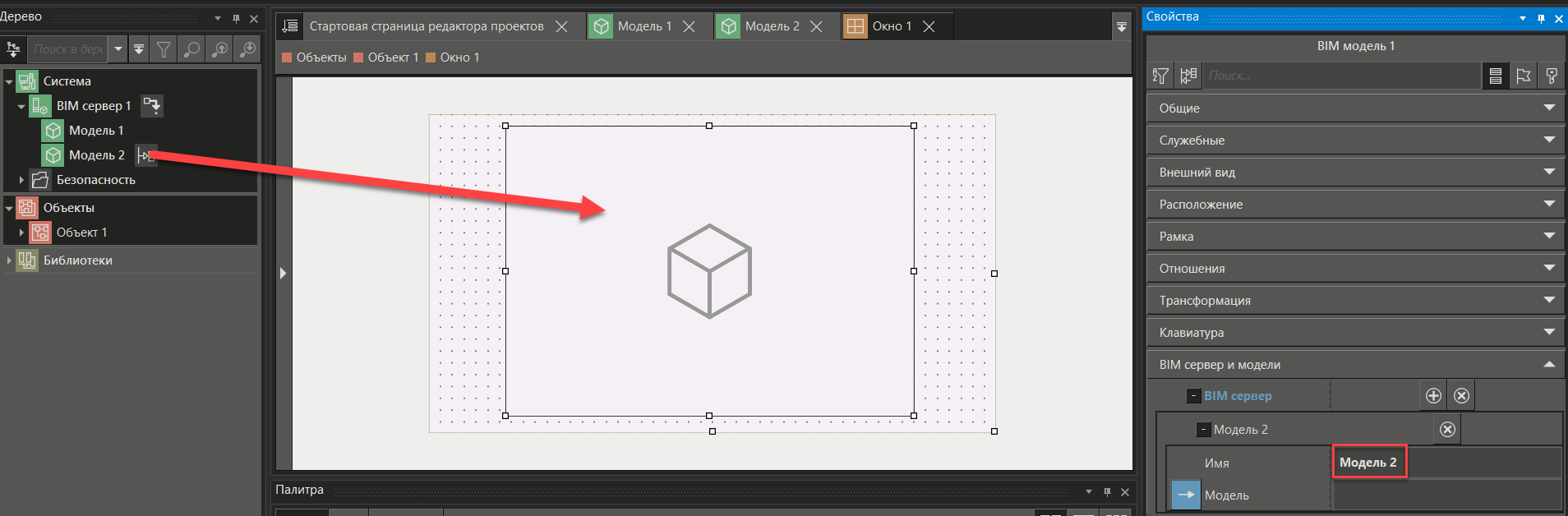Open the tabs overflow dropdown
The height and width of the screenshot is (516, 1568).
tap(1121, 26)
